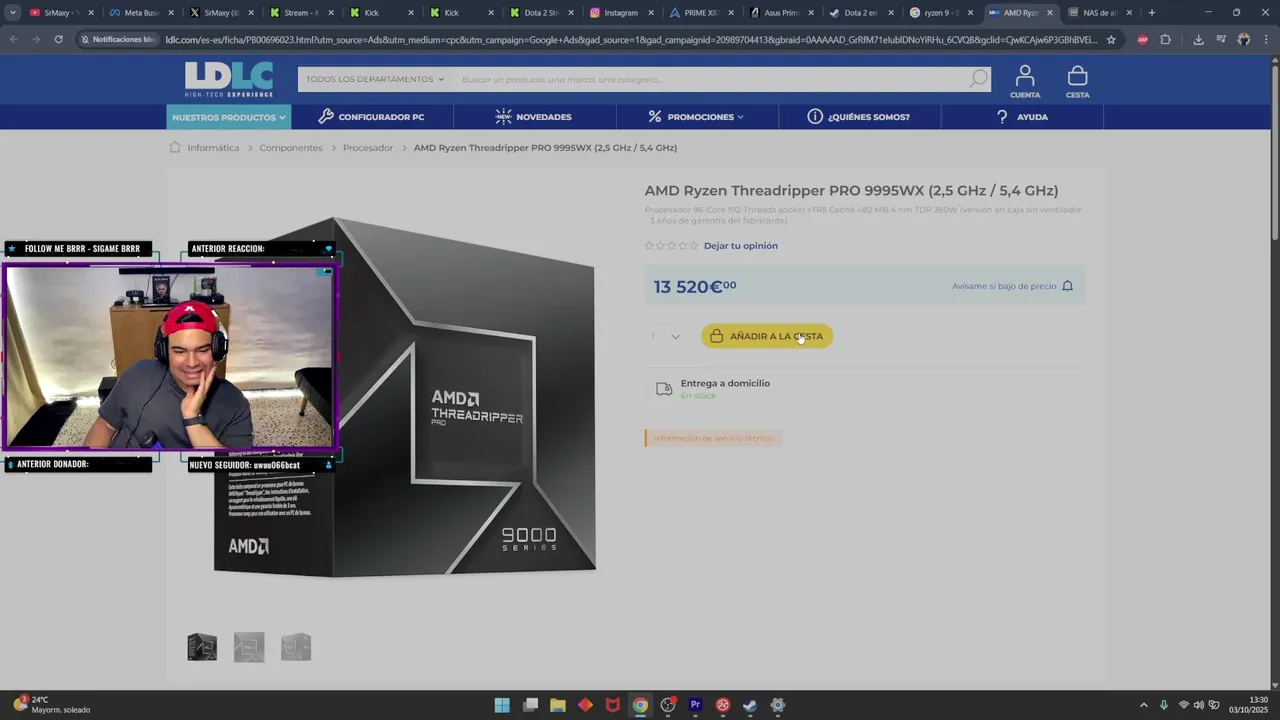Screen dimensions: 1280x720
Task: Click the Wi-Fi icon in system tray
Action: tap(1183, 705)
